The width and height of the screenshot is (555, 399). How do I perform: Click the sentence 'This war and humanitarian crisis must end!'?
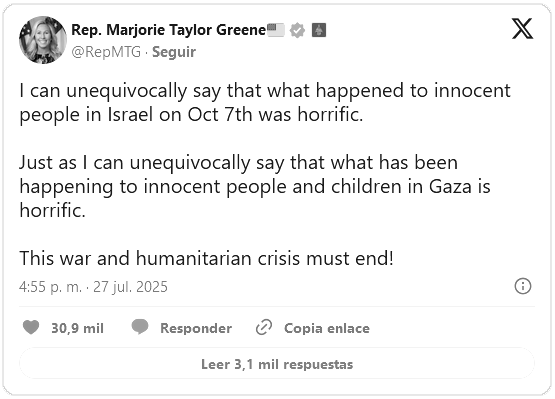206,258
